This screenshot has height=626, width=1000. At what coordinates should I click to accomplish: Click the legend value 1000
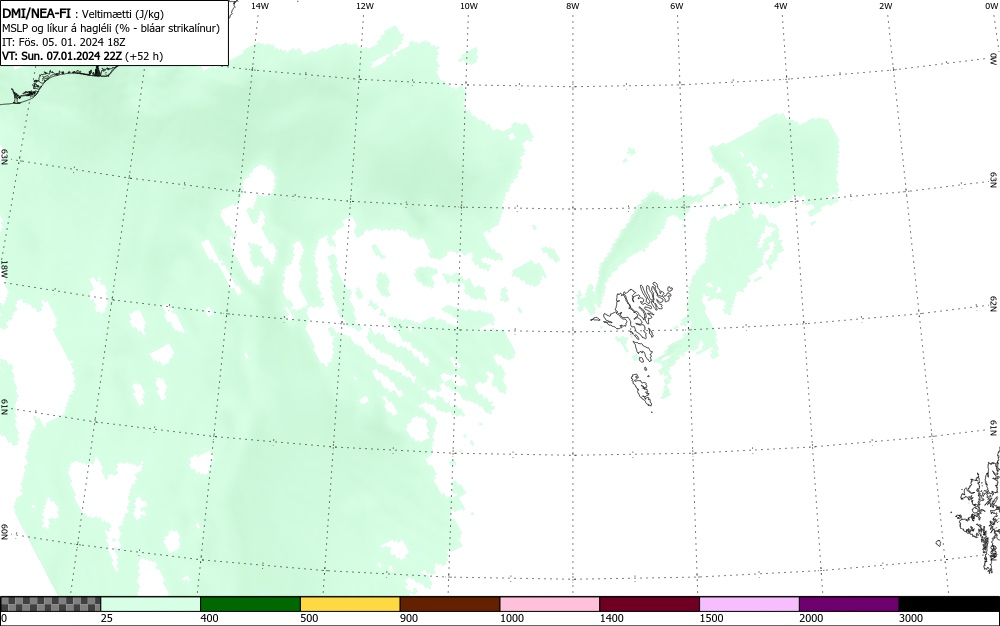511,618
